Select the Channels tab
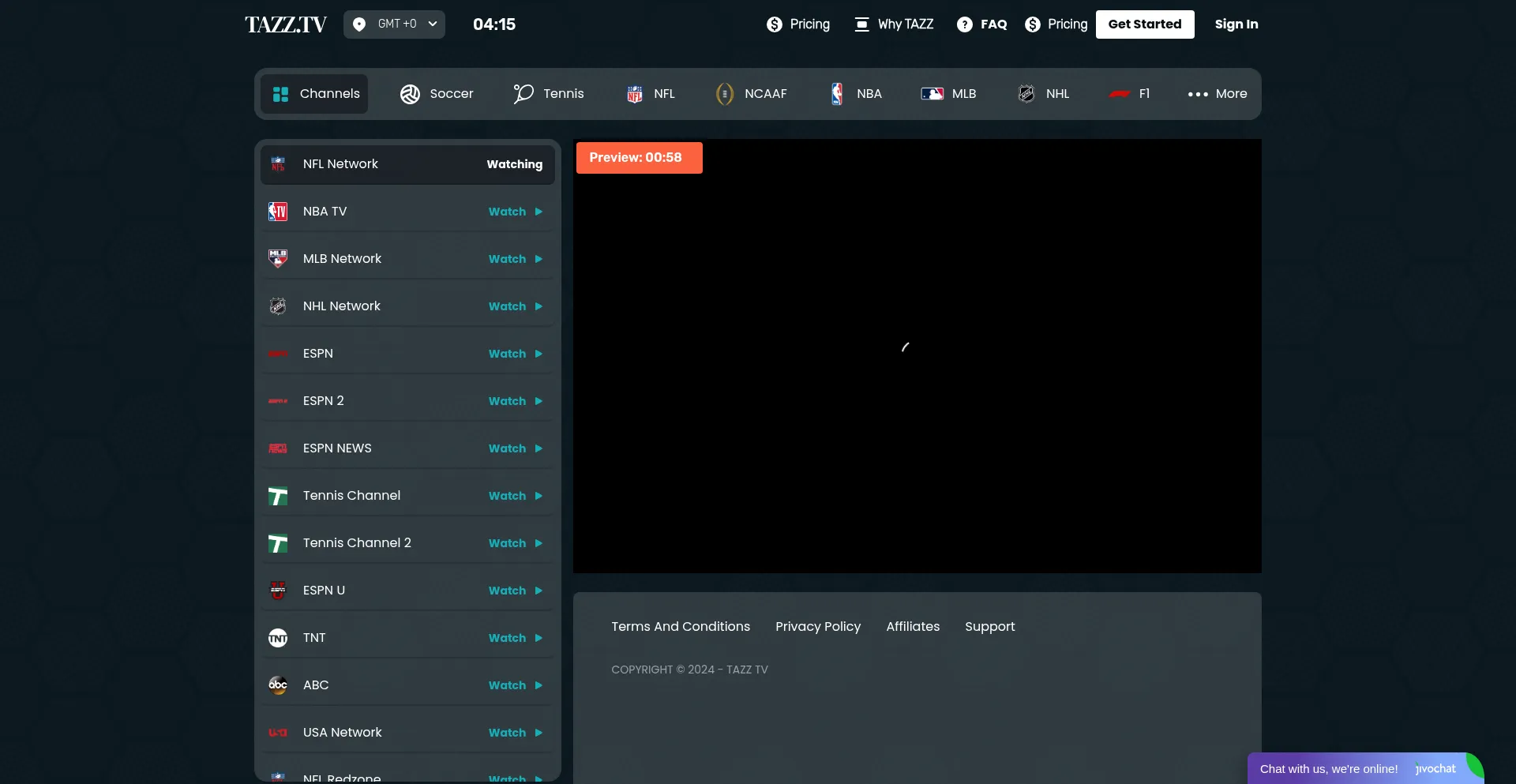 pos(314,94)
